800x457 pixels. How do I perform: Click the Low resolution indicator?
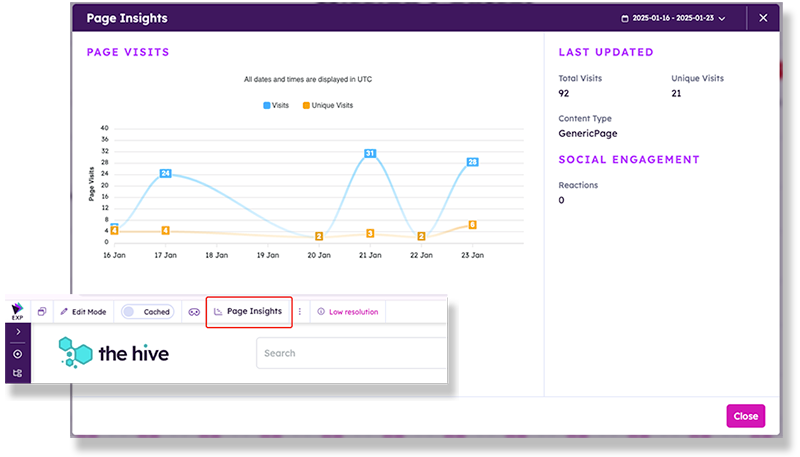coord(348,312)
